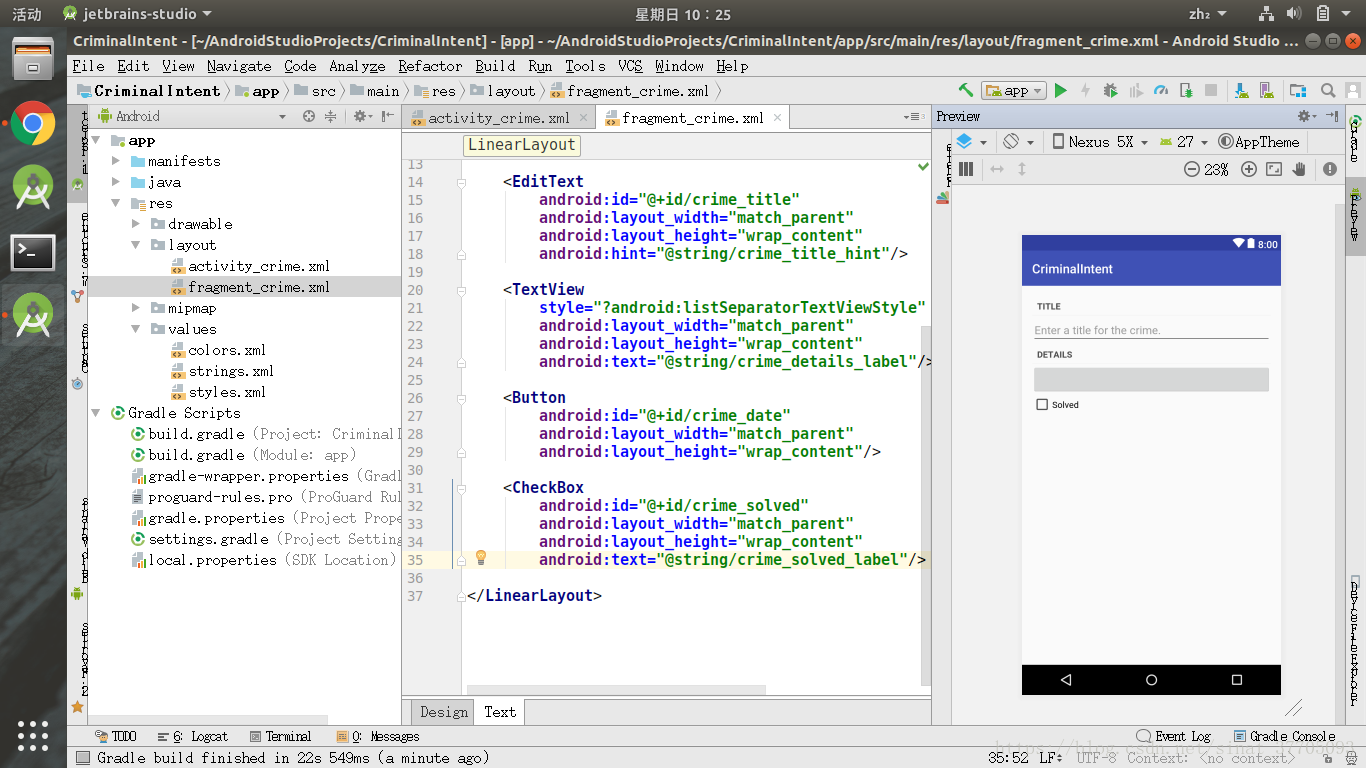Toggle tool window buttons at status bar corner
This screenshot has height=768, width=1366.
pos(83,758)
